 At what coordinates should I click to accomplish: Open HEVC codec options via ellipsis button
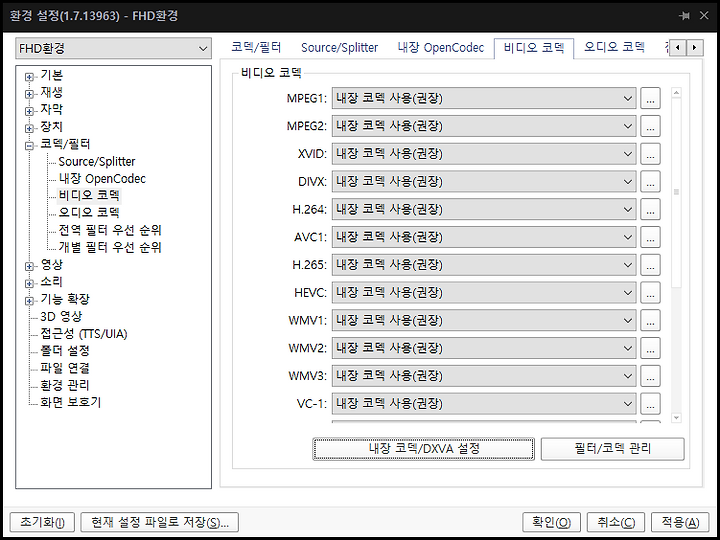pyautogui.click(x=650, y=292)
